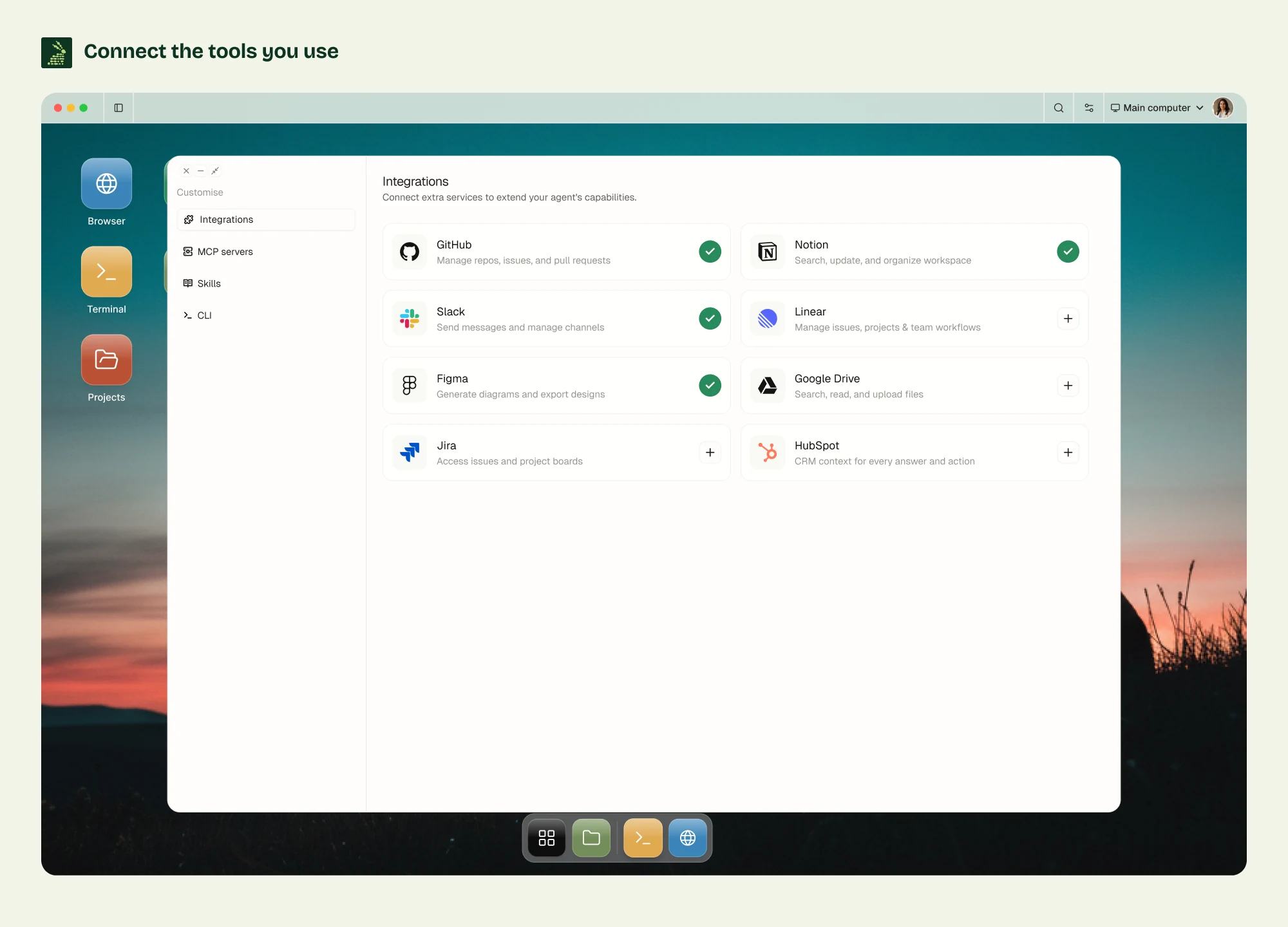Select the Integrations sidebar item

(x=266, y=220)
